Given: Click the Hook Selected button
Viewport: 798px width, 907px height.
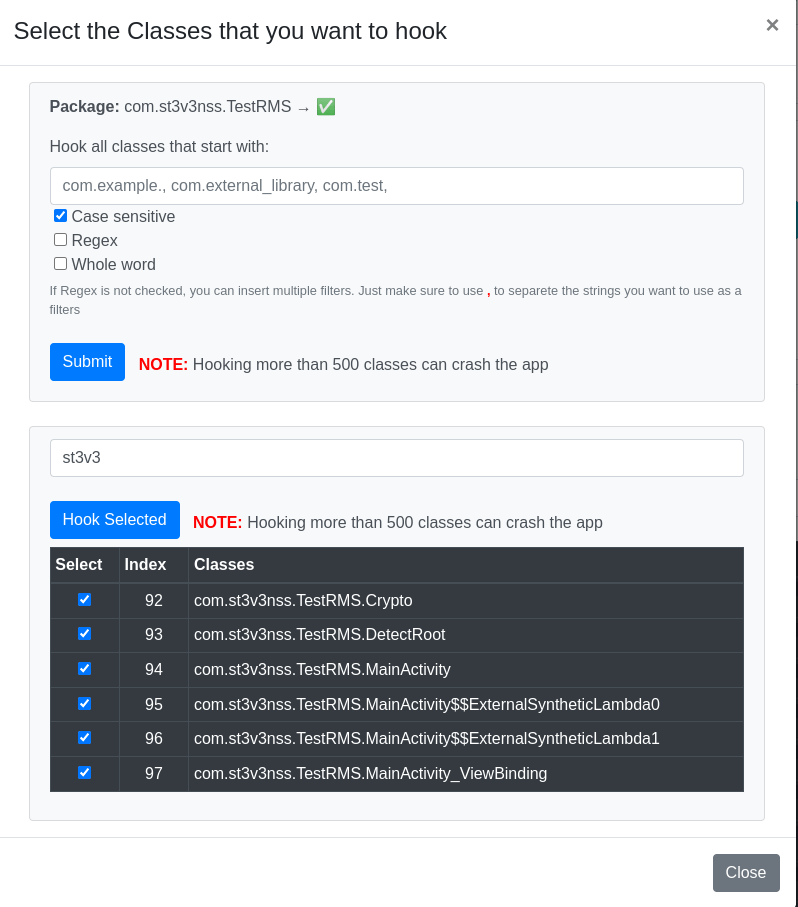Looking at the screenshot, I should [114, 520].
